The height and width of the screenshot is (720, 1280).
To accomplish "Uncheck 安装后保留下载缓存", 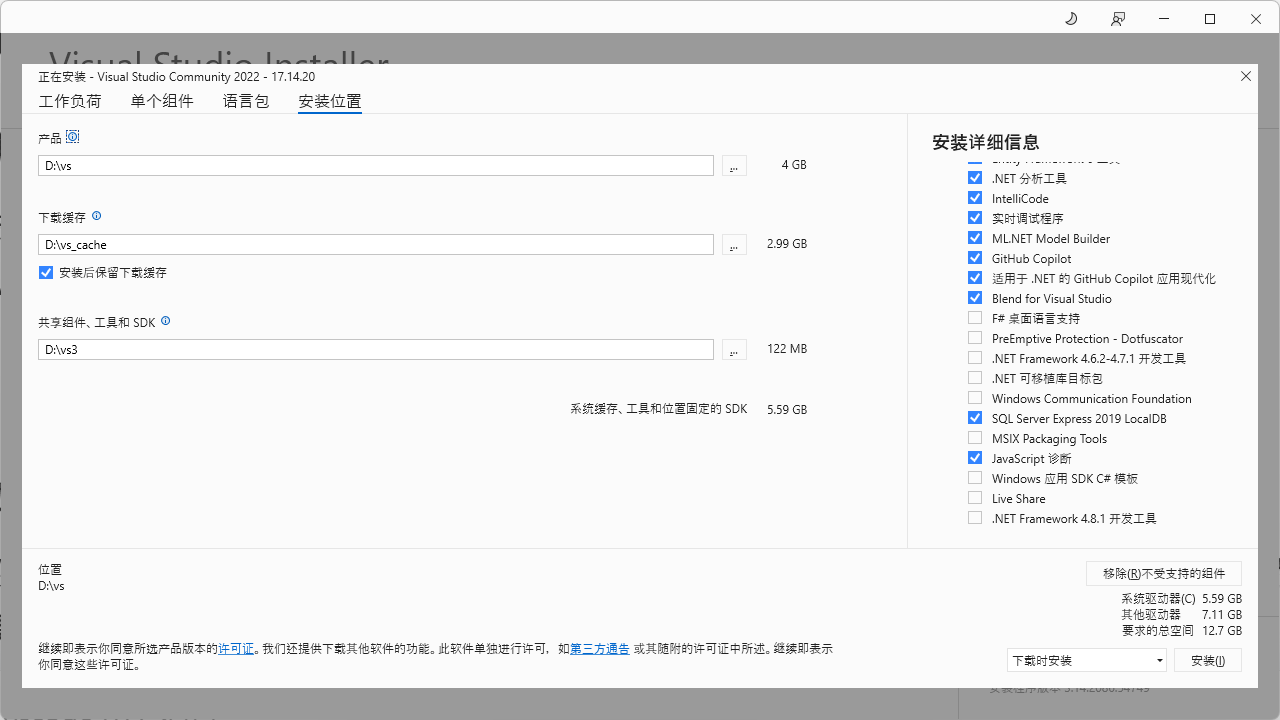I will pos(45,272).
